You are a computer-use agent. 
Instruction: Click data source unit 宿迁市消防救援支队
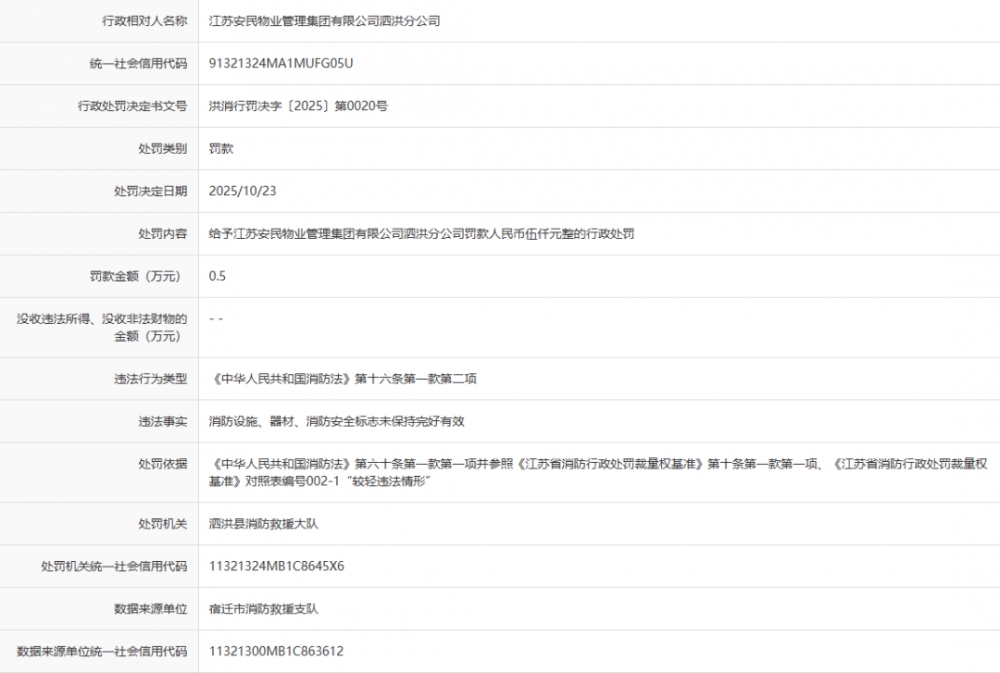tap(263, 608)
